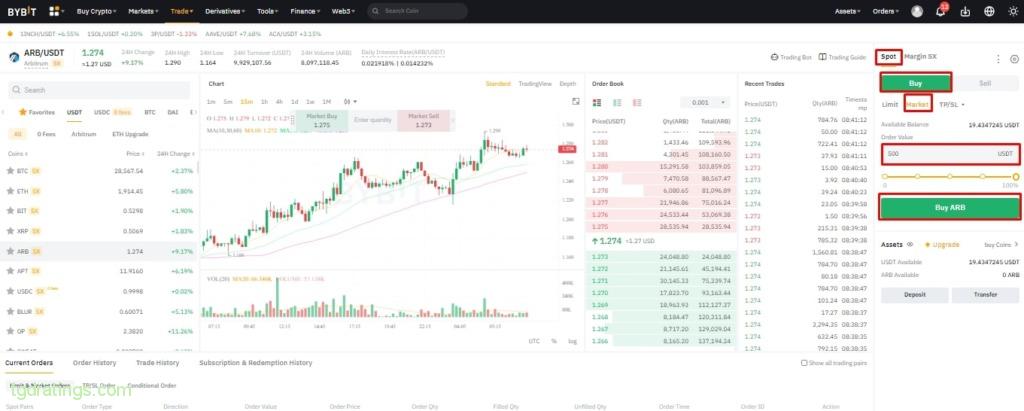This screenshot has width=1024, height=411.
Task: Open the language globe icon
Action: coord(989,11)
